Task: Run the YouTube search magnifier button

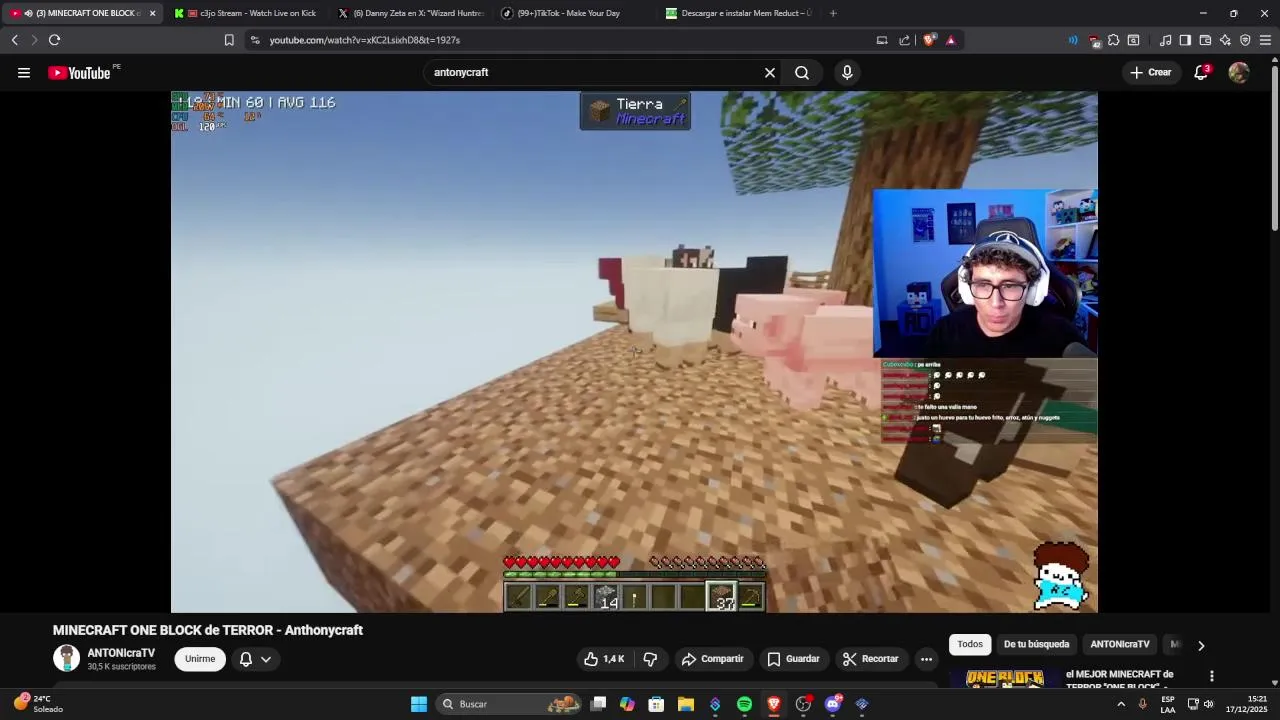Action: pyautogui.click(x=802, y=72)
